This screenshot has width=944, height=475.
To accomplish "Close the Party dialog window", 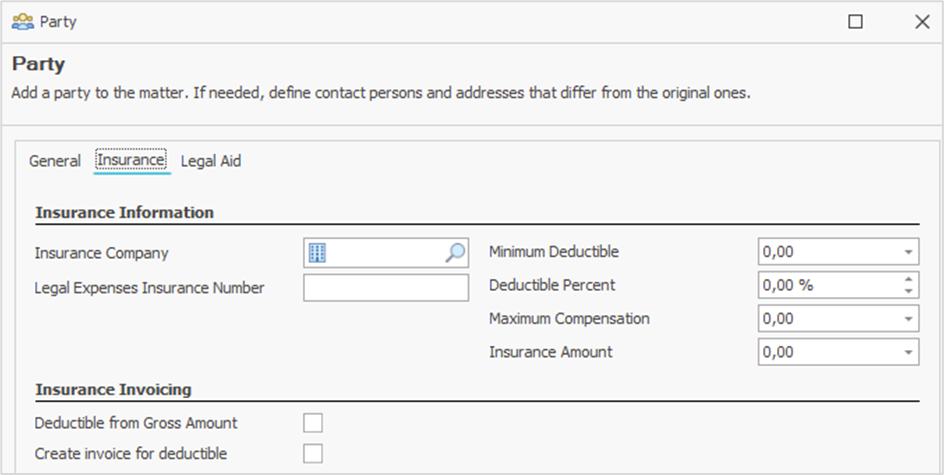I will tap(921, 21).
